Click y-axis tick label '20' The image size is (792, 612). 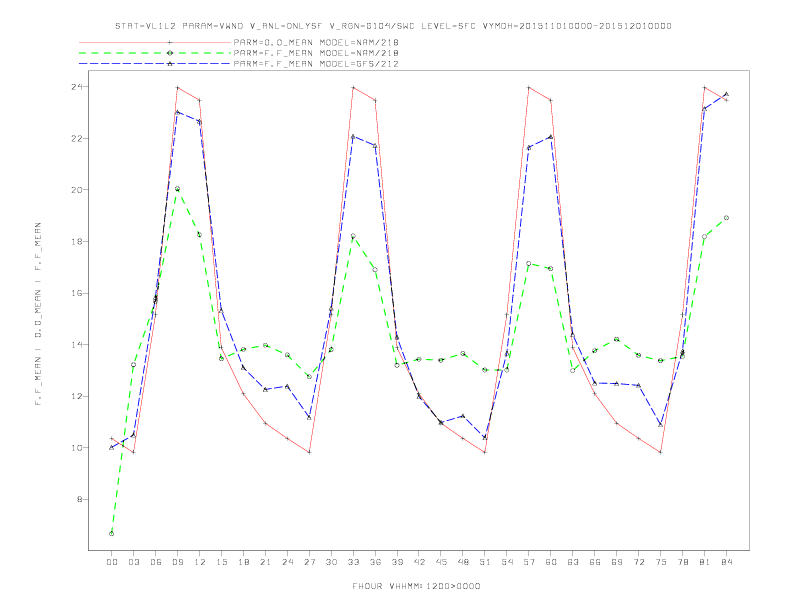pos(77,190)
